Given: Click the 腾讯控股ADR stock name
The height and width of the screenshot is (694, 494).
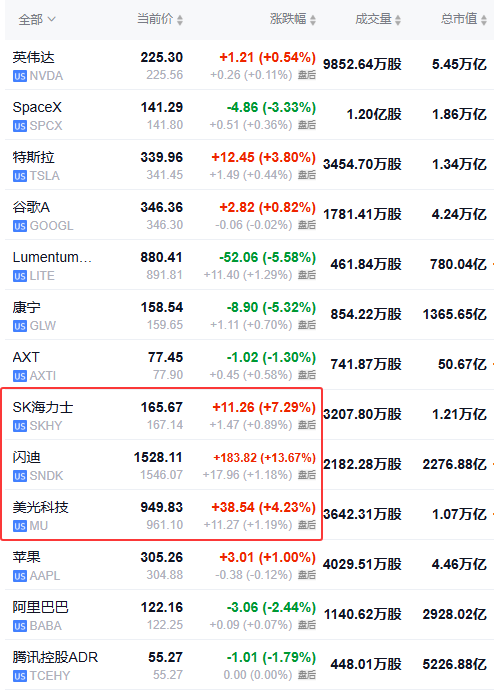Looking at the screenshot, I should click(55, 657).
